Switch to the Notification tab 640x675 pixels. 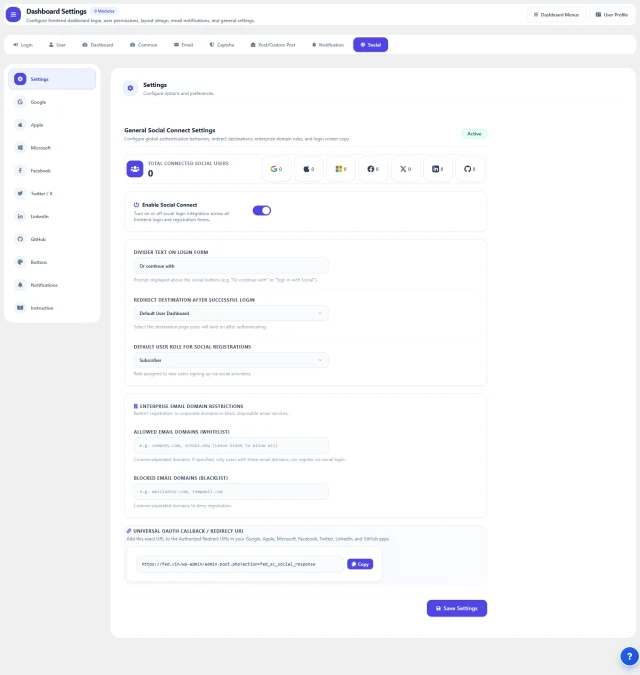coord(328,45)
